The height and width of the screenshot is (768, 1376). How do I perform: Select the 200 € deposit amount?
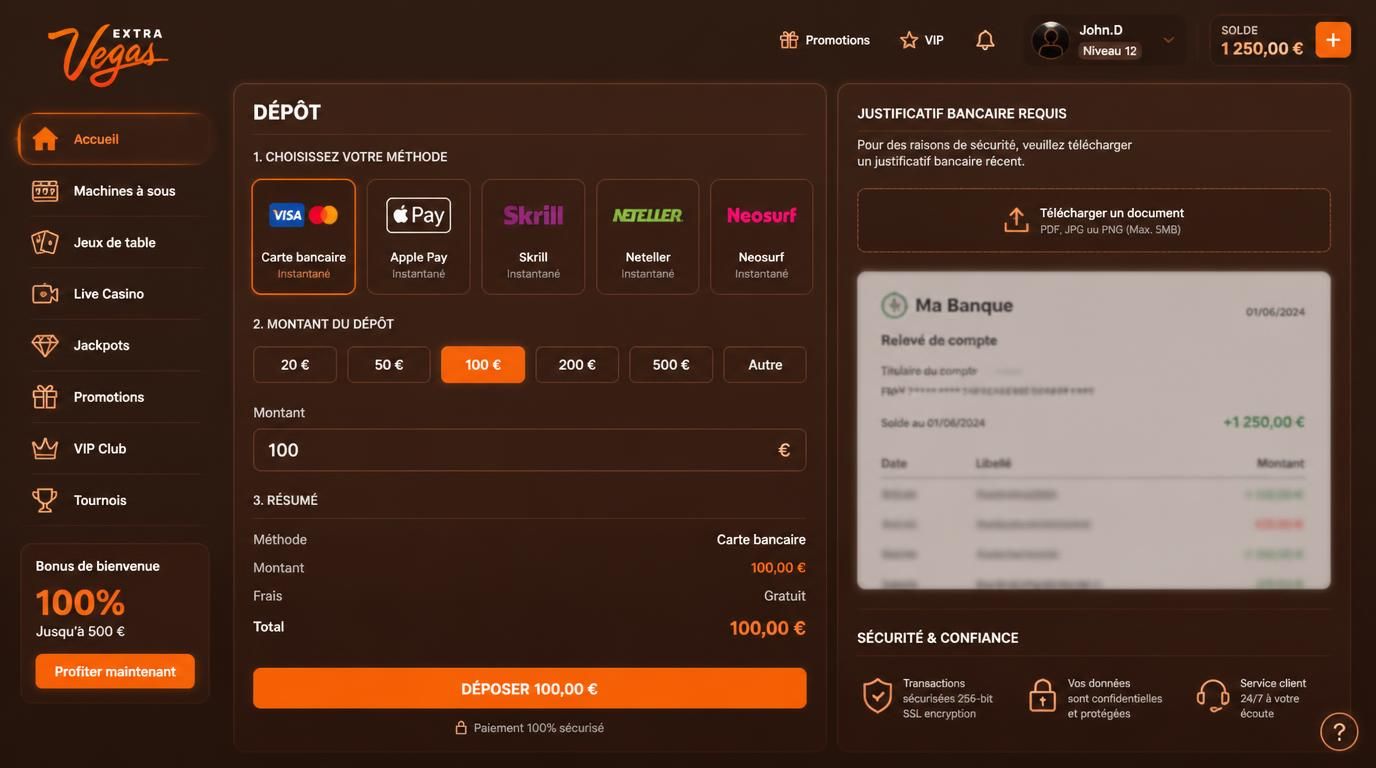click(577, 365)
